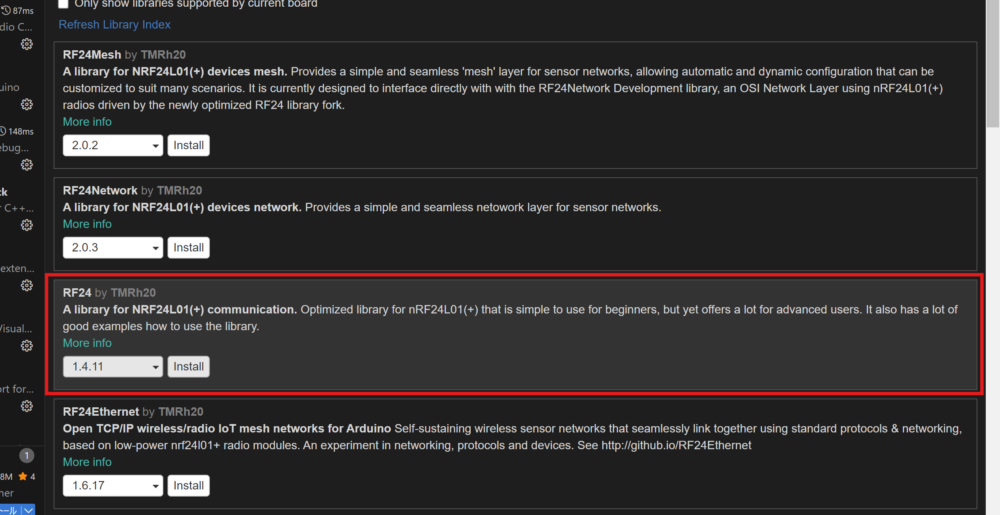Expand the RF24Network version selector 2.0.3
The image size is (1000, 515).
(x=112, y=248)
